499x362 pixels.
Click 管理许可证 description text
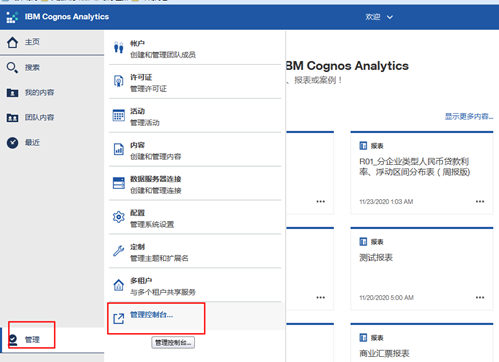(148, 89)
